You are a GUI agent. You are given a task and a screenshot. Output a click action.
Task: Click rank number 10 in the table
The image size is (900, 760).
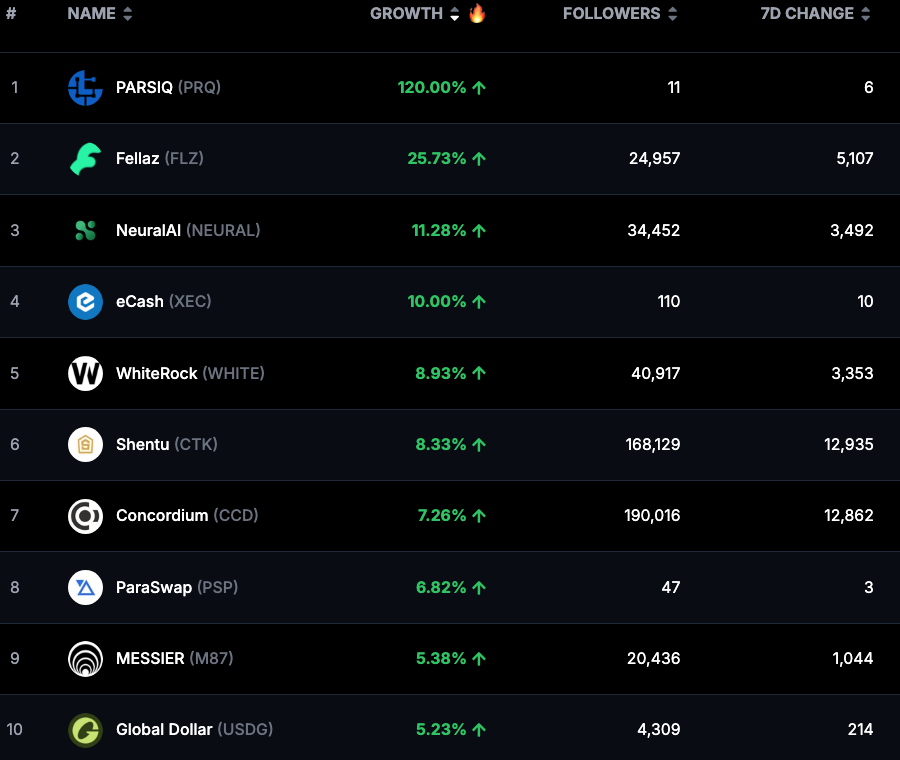pyautogui.click(x=14, y=730)
